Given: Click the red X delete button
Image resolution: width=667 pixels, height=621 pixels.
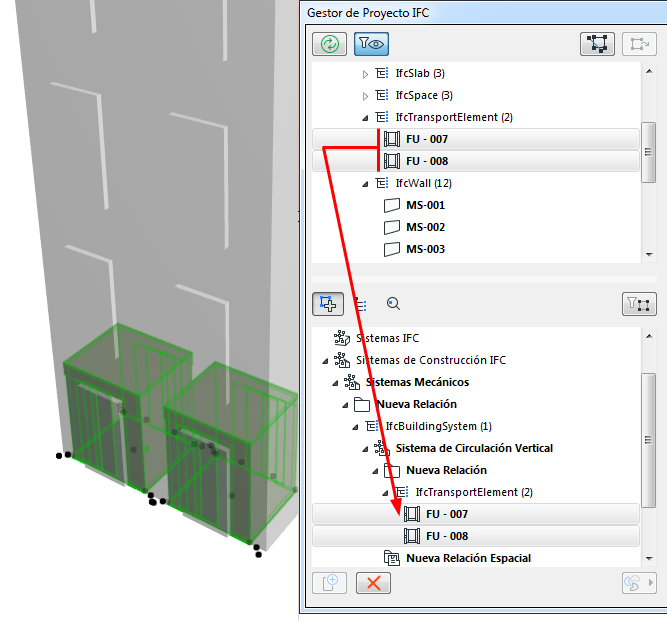Looking at the screenshot, I should click(373, 583).
